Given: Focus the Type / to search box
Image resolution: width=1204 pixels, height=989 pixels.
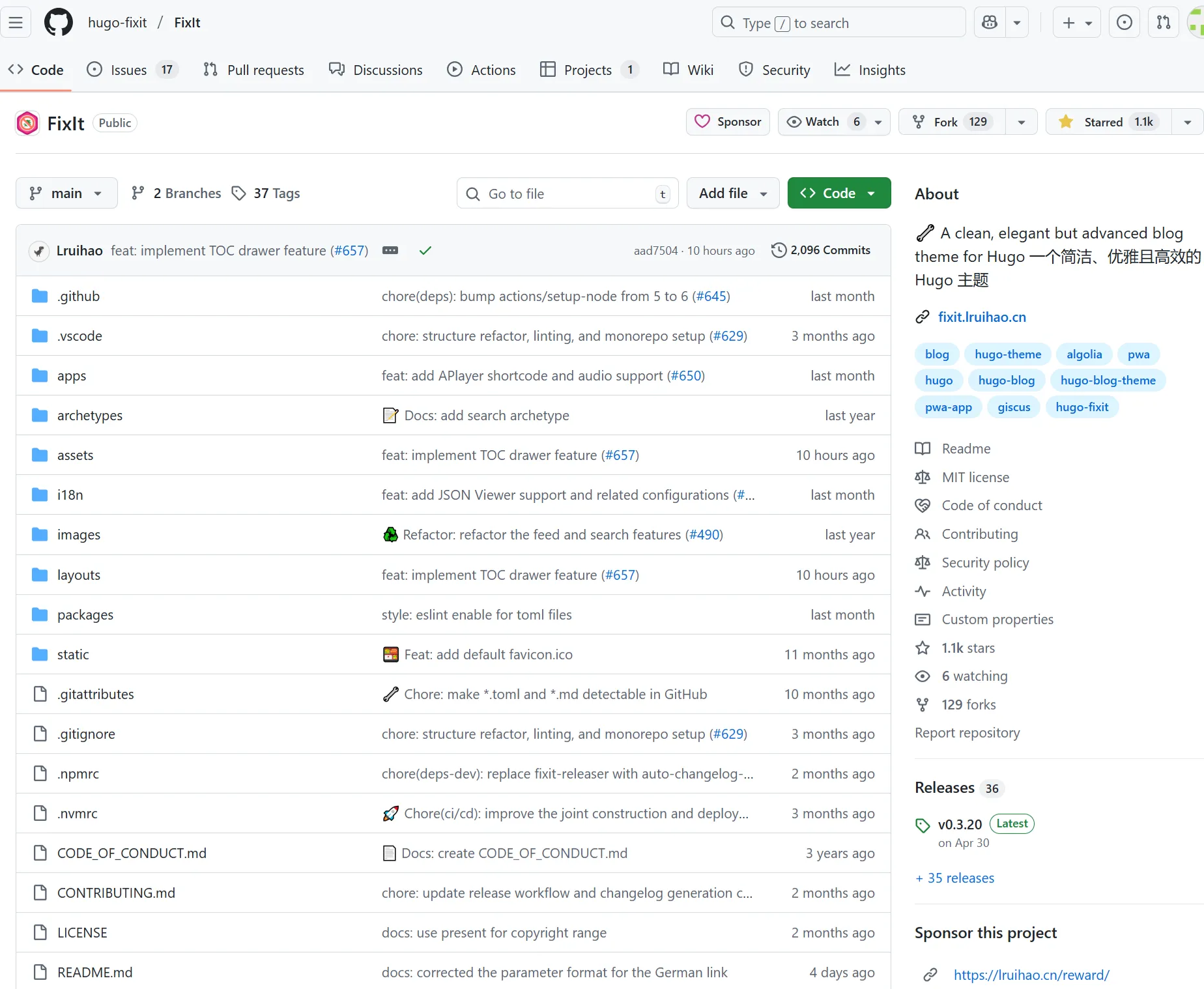Looking at the screenshot, I should pyautogui.click(x=839, y=23).
